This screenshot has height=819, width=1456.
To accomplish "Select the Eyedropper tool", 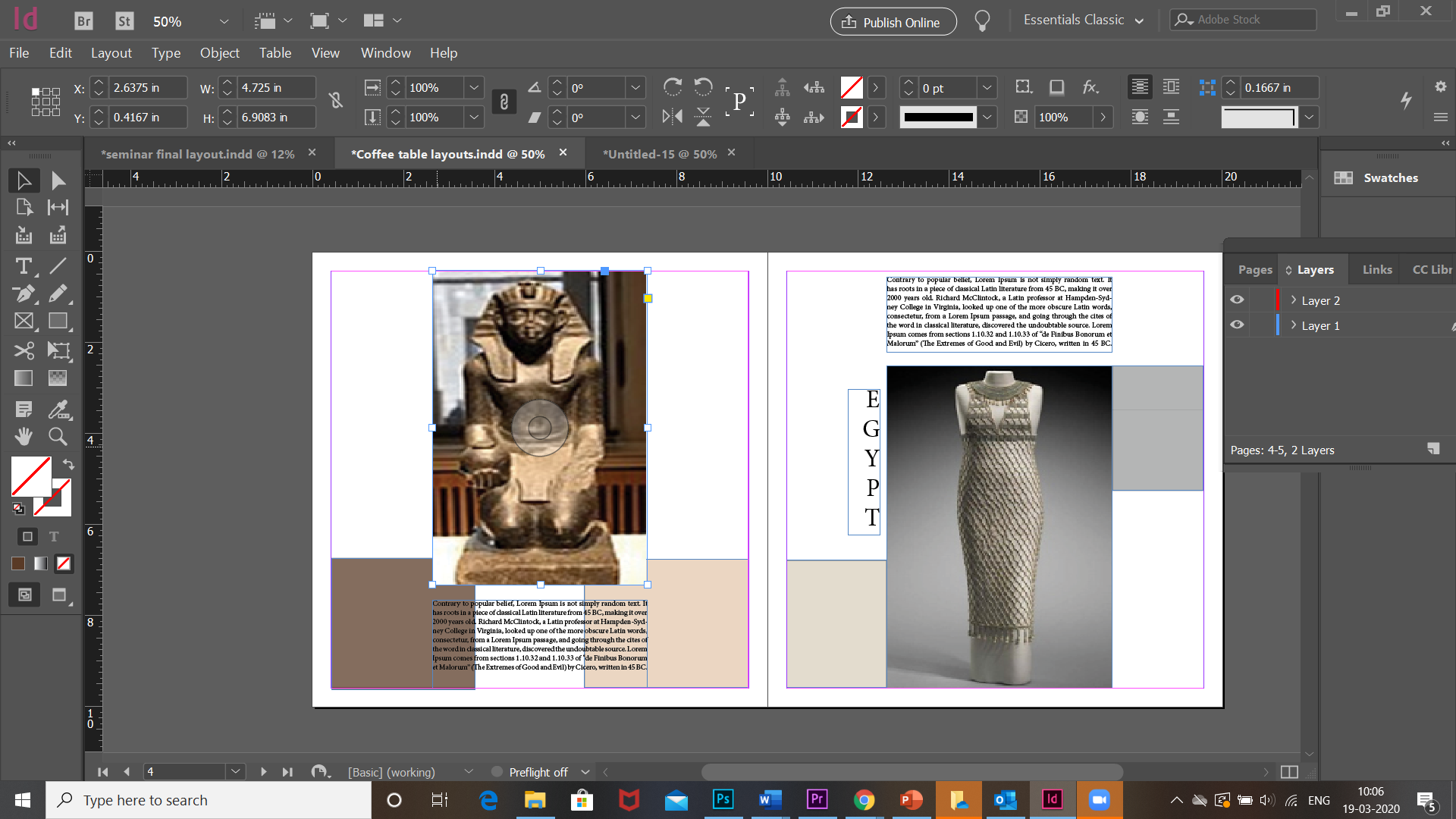I will pyautogui.click(x=58, y=409).
